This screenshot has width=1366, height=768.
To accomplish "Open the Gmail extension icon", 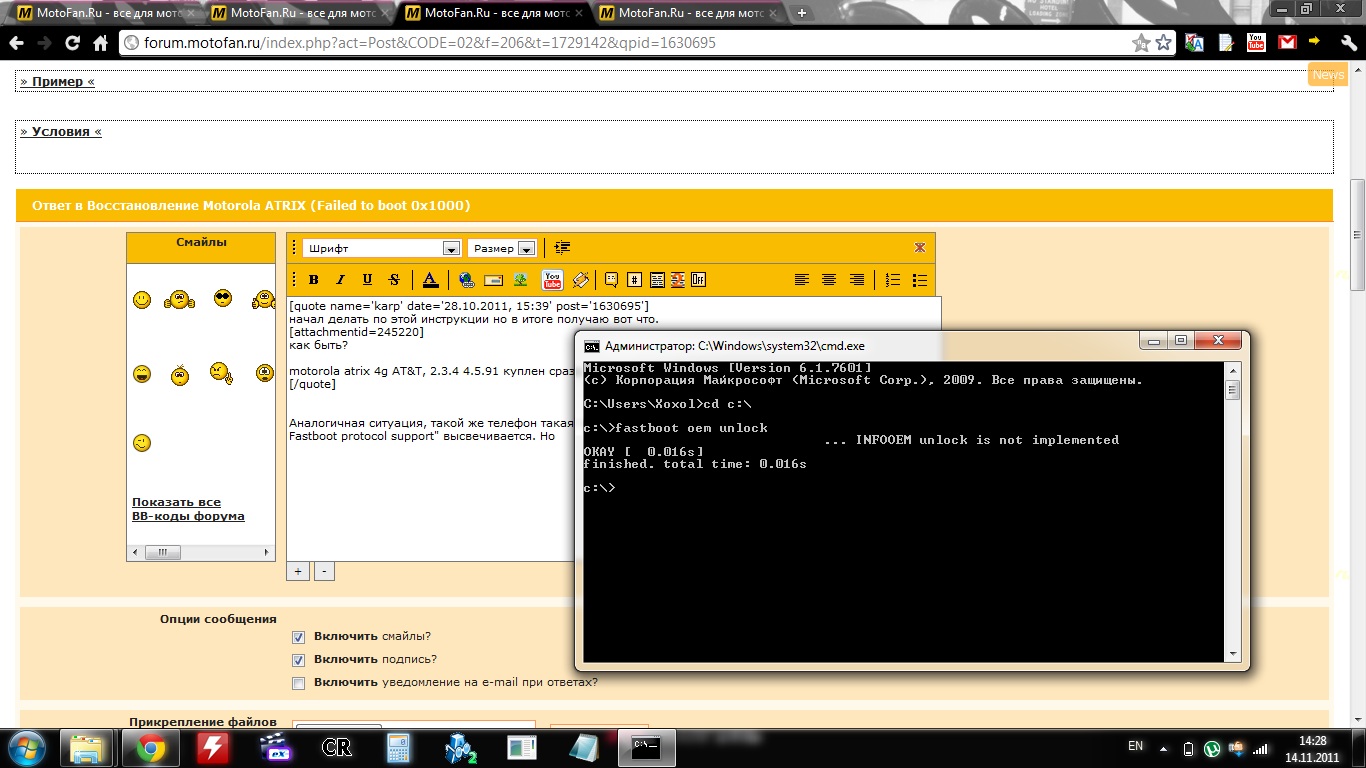I will coord(1287,43).
